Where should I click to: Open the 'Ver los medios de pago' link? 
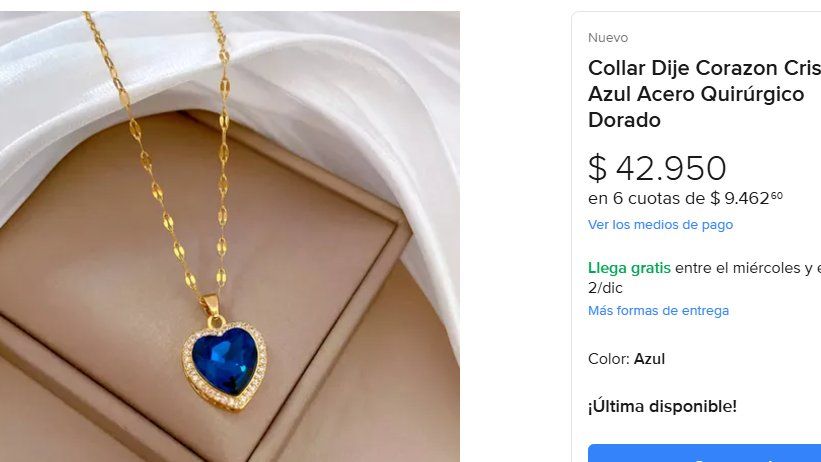click(x=660, y=225)
